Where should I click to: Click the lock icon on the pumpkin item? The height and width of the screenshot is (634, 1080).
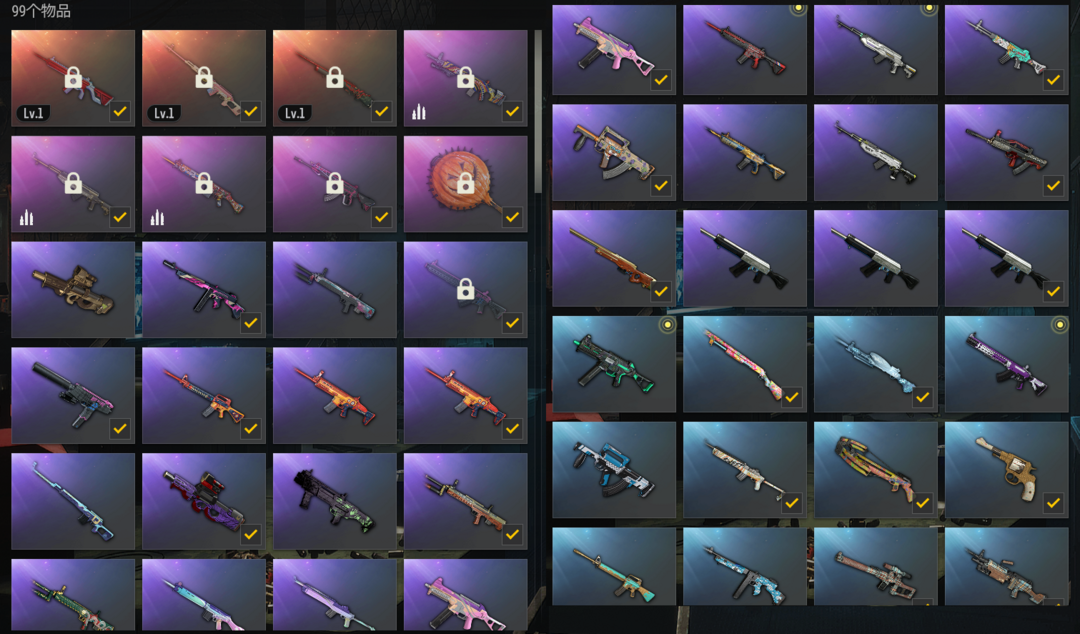pos(466,183)
